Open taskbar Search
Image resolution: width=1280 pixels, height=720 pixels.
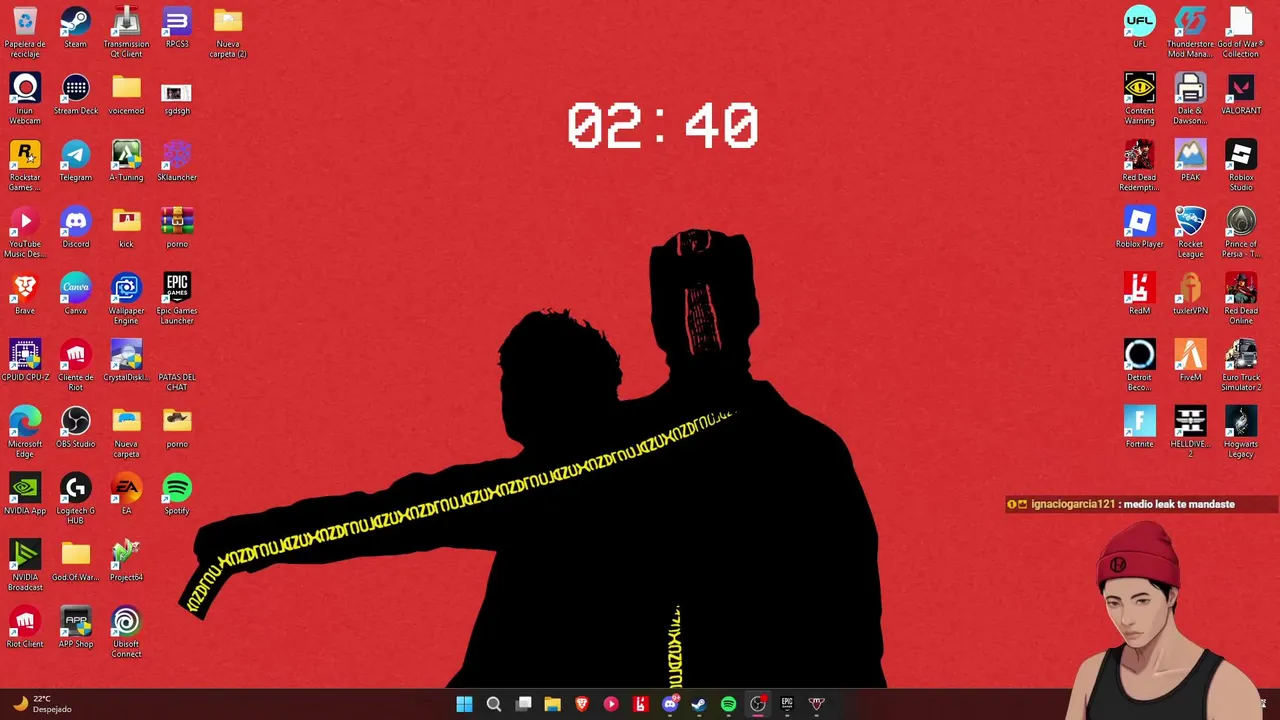pyautogui.click(x=494, y=704)
